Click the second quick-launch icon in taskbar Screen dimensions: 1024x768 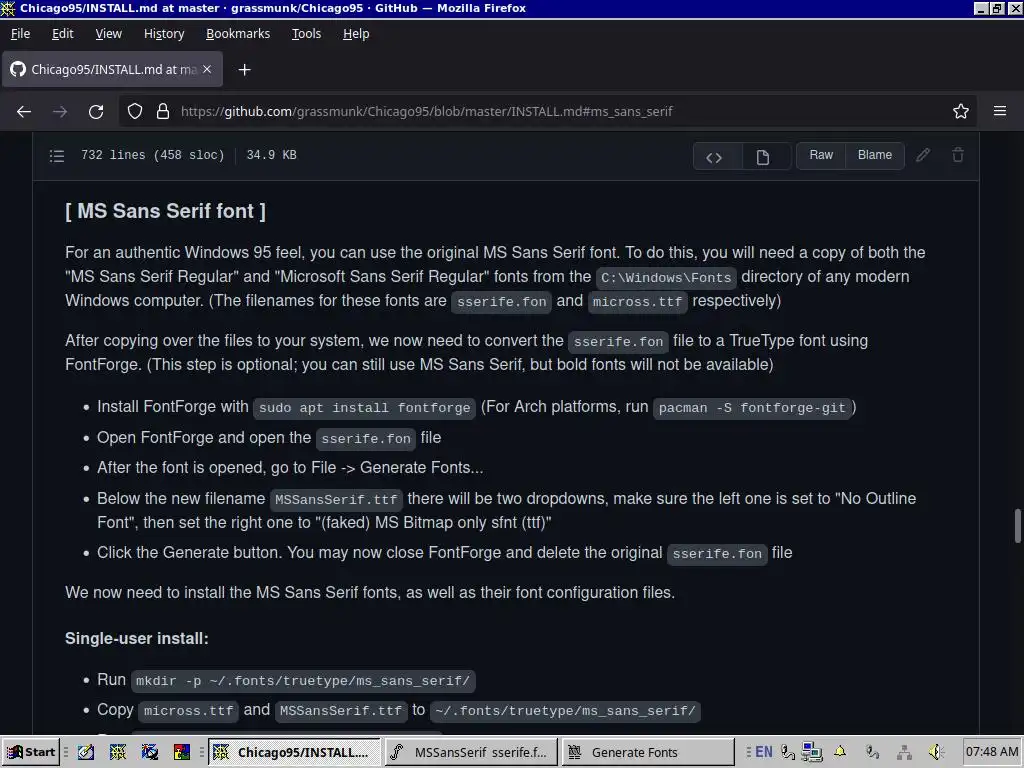[118, 752]
